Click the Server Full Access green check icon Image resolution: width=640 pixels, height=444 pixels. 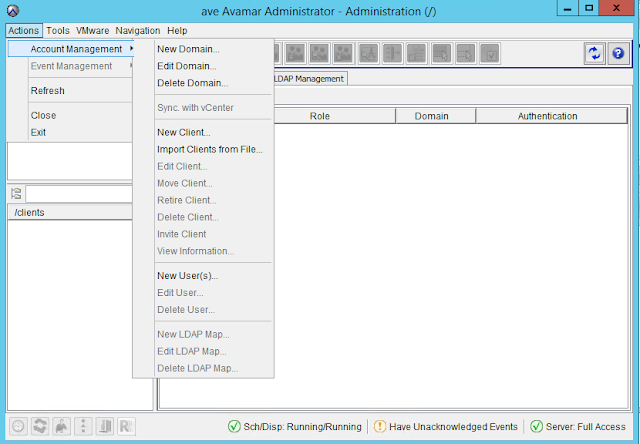pyautogui.click(x=536, y=426)
